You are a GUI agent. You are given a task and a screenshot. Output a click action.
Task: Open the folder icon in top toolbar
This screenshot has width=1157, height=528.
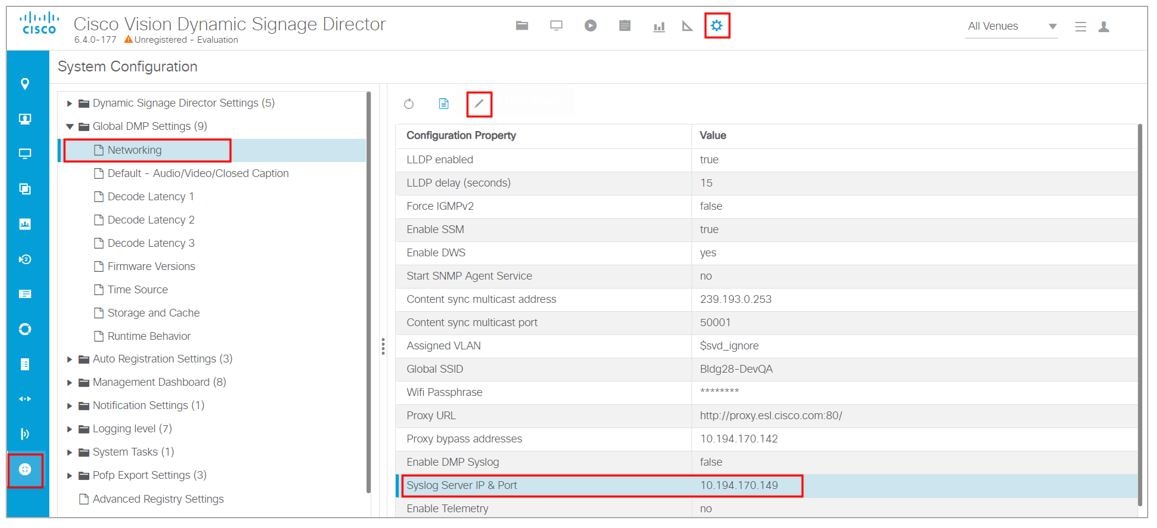pos(522,26)
